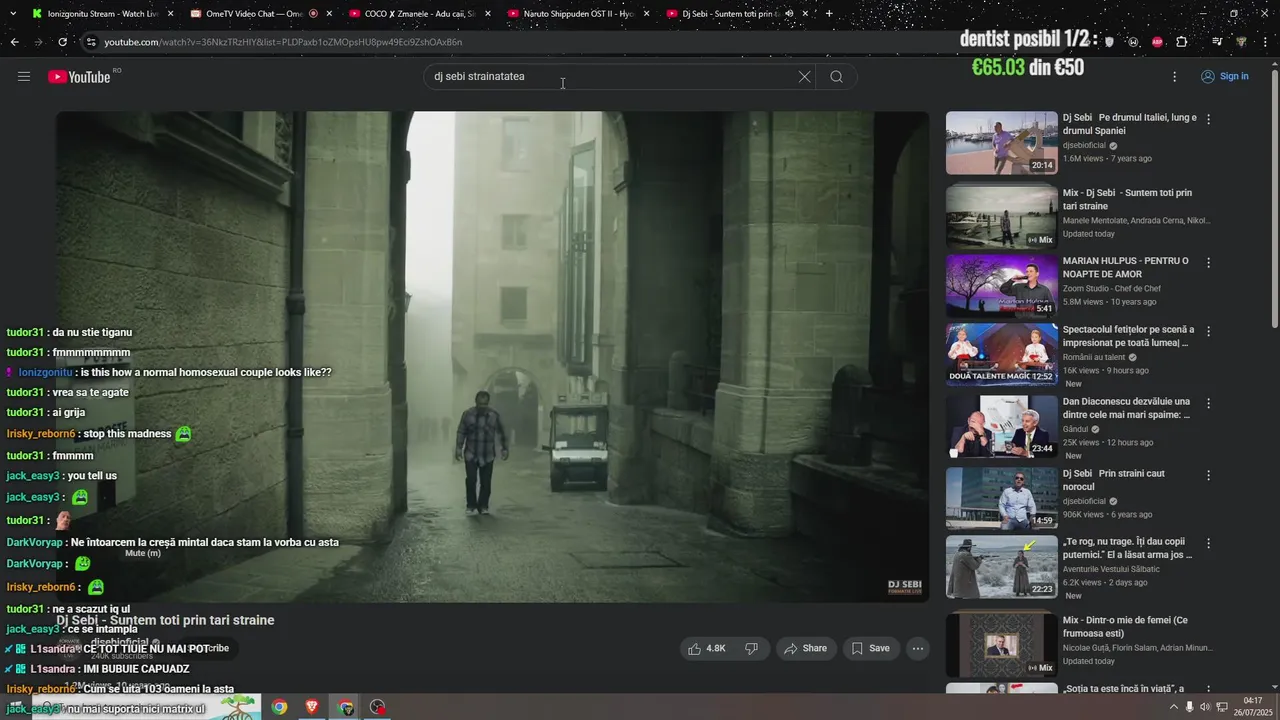This screenshot has height=720, width=1280.
Task: Toggle the speaker mute icon on Dj Sebi tab
Action: (789, 14)
